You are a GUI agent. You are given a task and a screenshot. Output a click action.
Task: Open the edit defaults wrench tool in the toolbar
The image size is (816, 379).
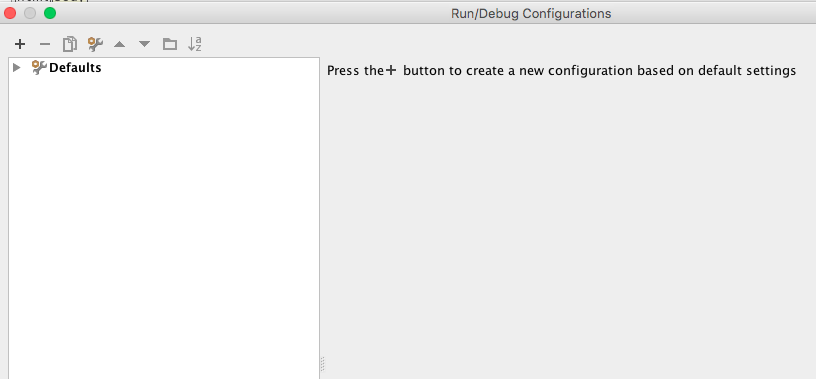(x=95, y=44)
